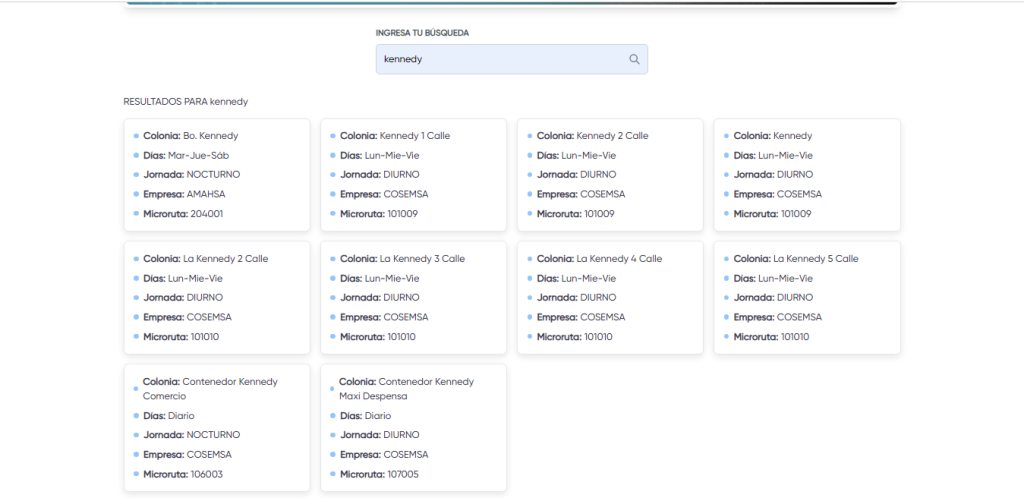Click the RESULTADOS PARA kennedy heading
The width and height of the screenshot is (1024, 498).
185,102
